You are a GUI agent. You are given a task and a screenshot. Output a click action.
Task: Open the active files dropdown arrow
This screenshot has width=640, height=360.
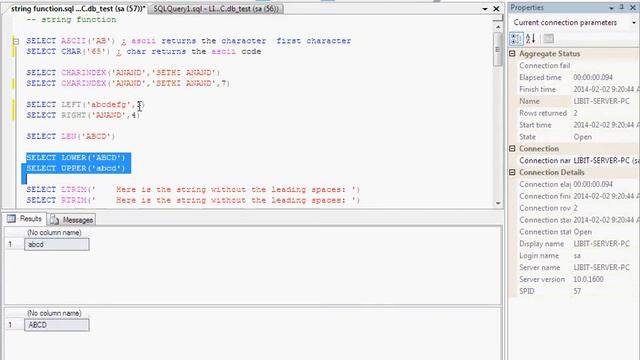[485, 9]
